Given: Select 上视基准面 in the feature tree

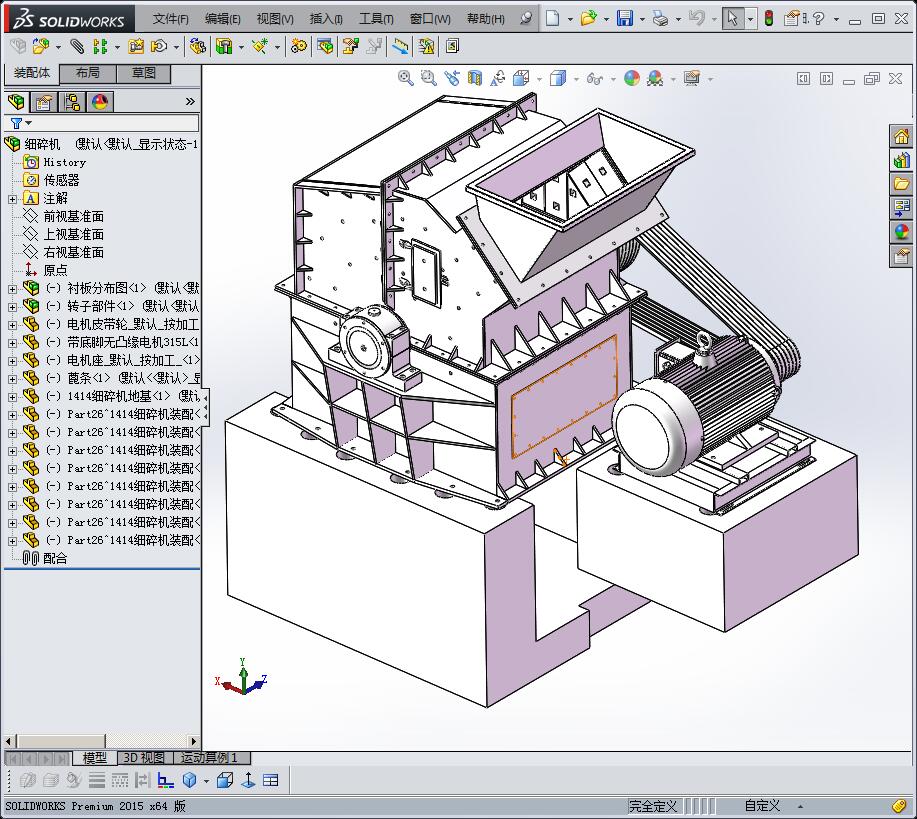Looking at the screenshot, I should tap(73, 234).
